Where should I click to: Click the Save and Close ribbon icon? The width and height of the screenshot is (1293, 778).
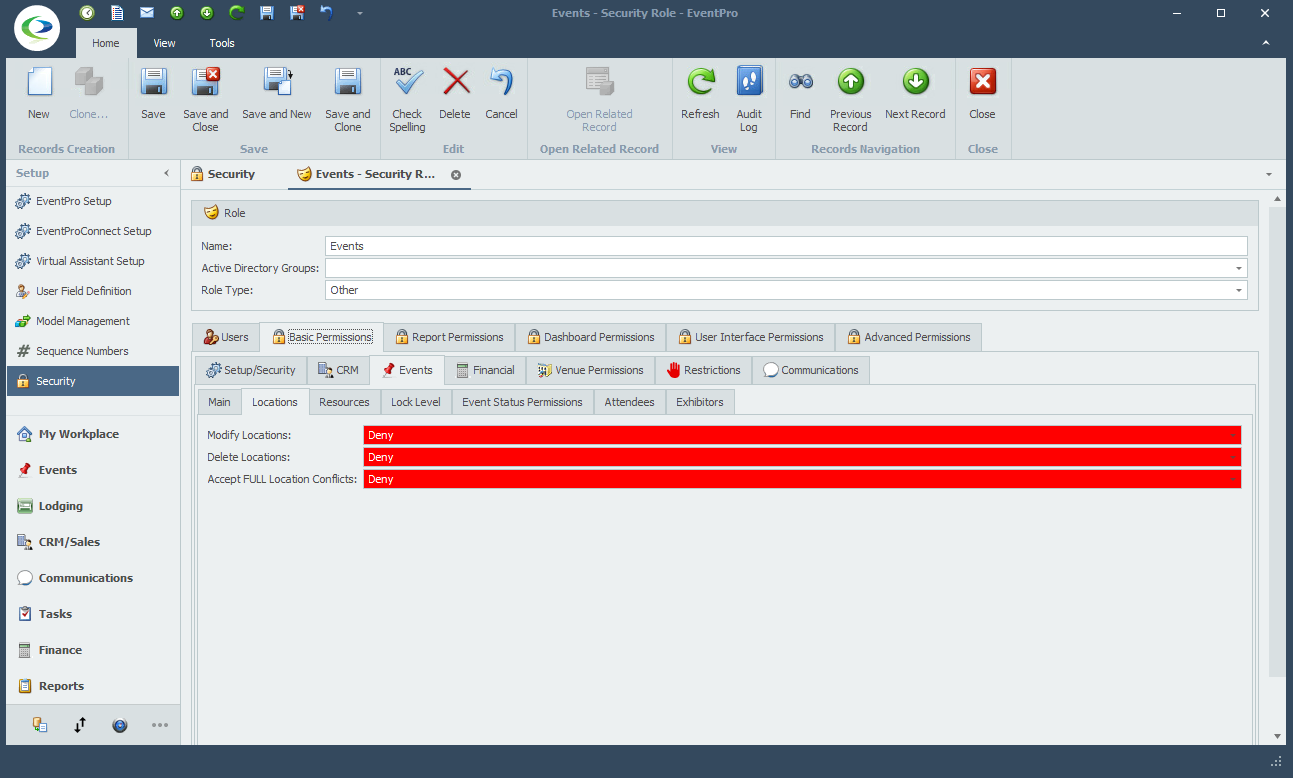[206, 82]
